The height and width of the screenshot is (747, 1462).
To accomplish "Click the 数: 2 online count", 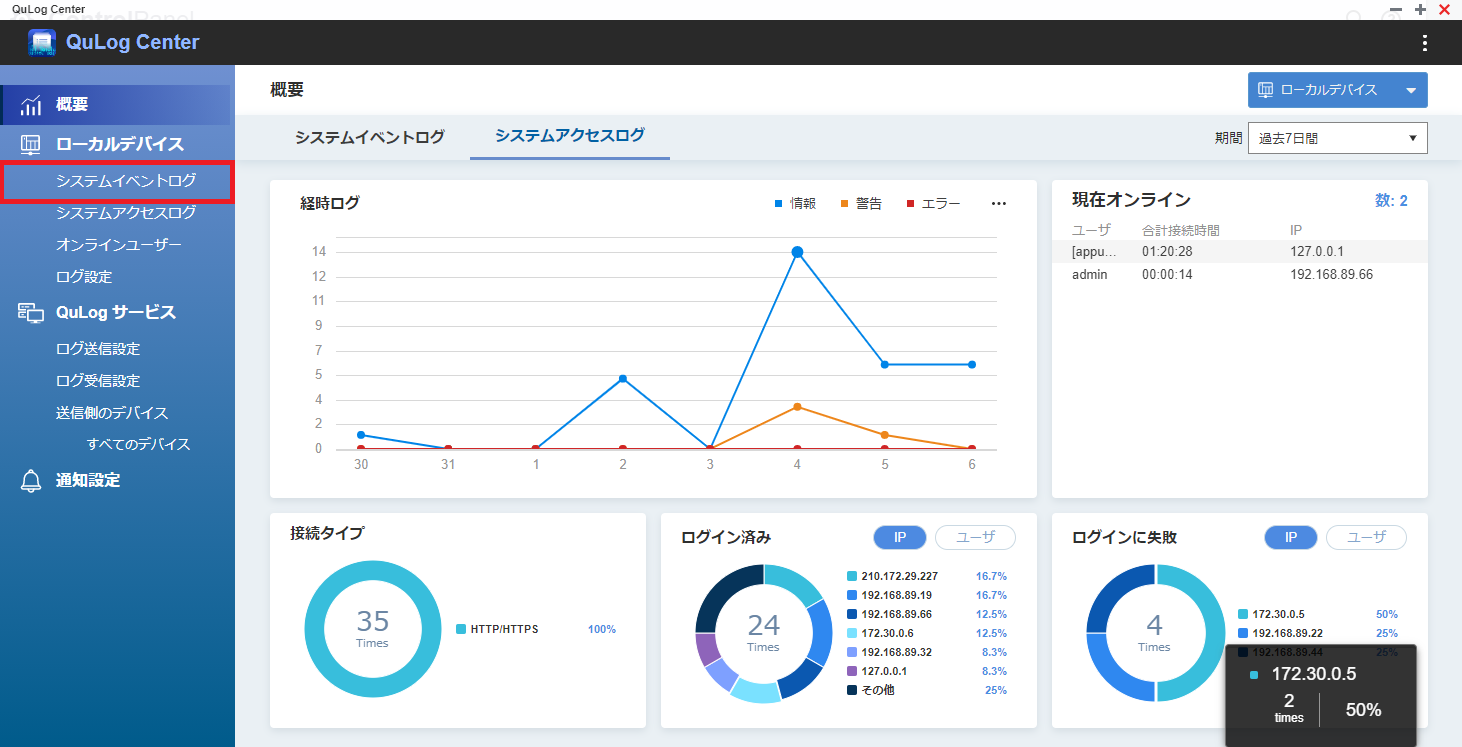I will coord(1391,201).
